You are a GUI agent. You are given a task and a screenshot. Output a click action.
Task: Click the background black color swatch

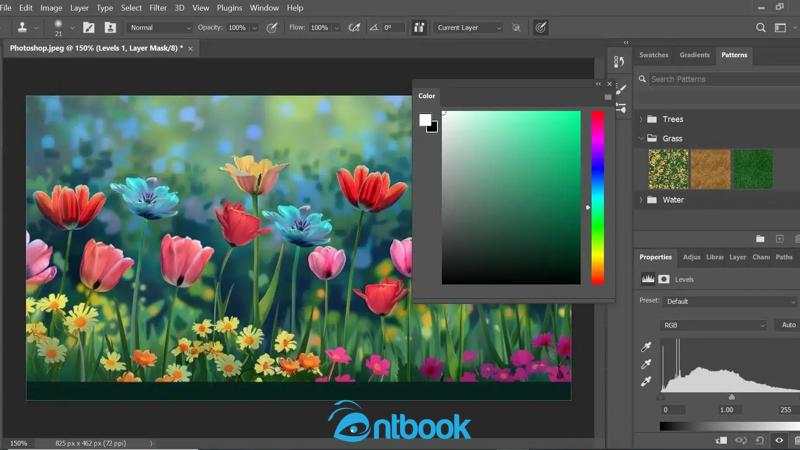pos(434,128)
